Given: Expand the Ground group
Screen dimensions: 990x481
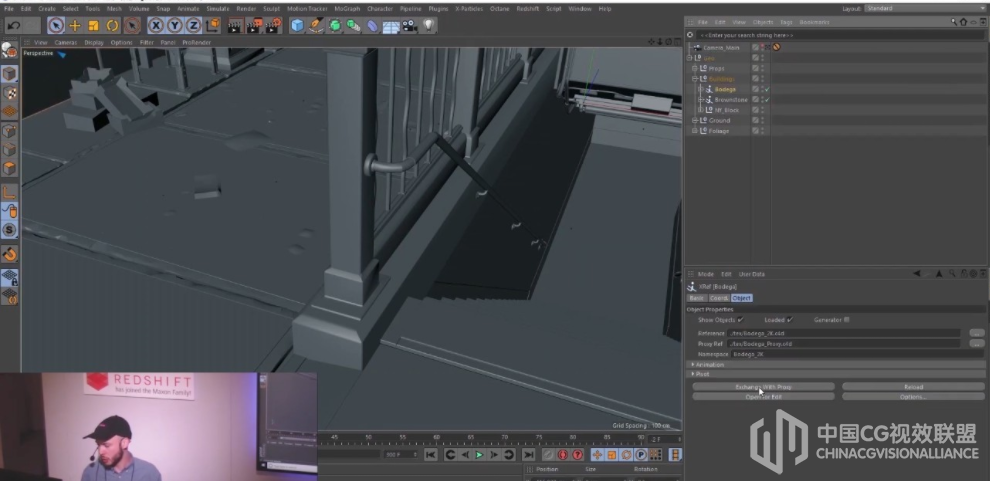Looking at the screenshot, I should [x=695, y=121].
